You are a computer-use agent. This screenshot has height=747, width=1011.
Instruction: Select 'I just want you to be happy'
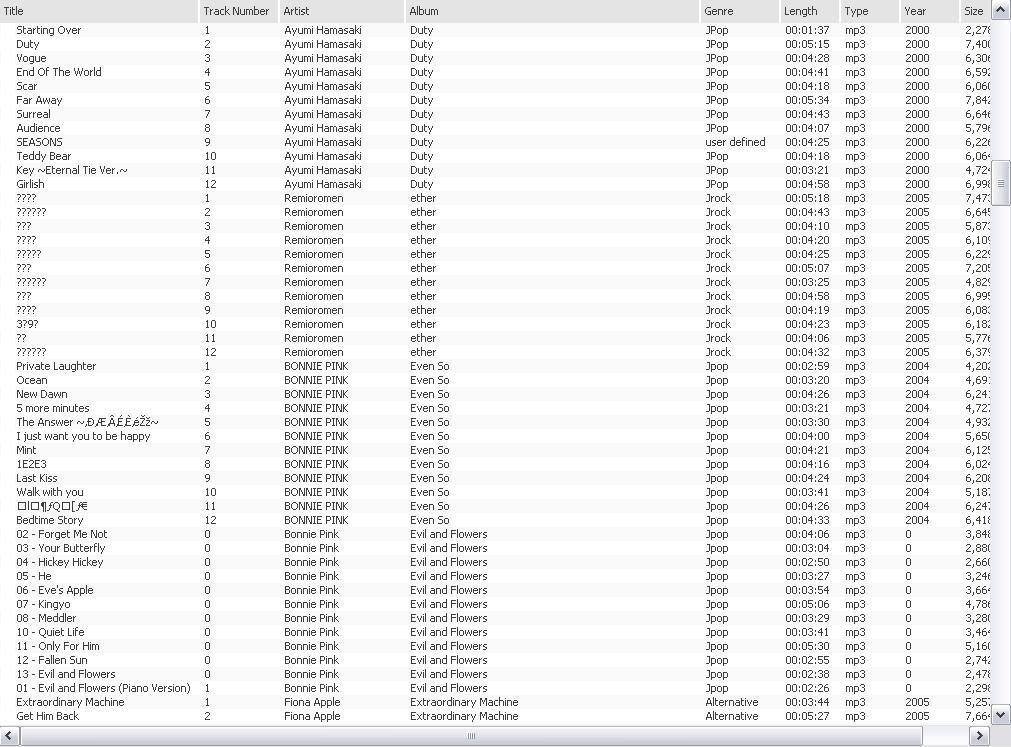pyautogui.click(x=83, y=436)
